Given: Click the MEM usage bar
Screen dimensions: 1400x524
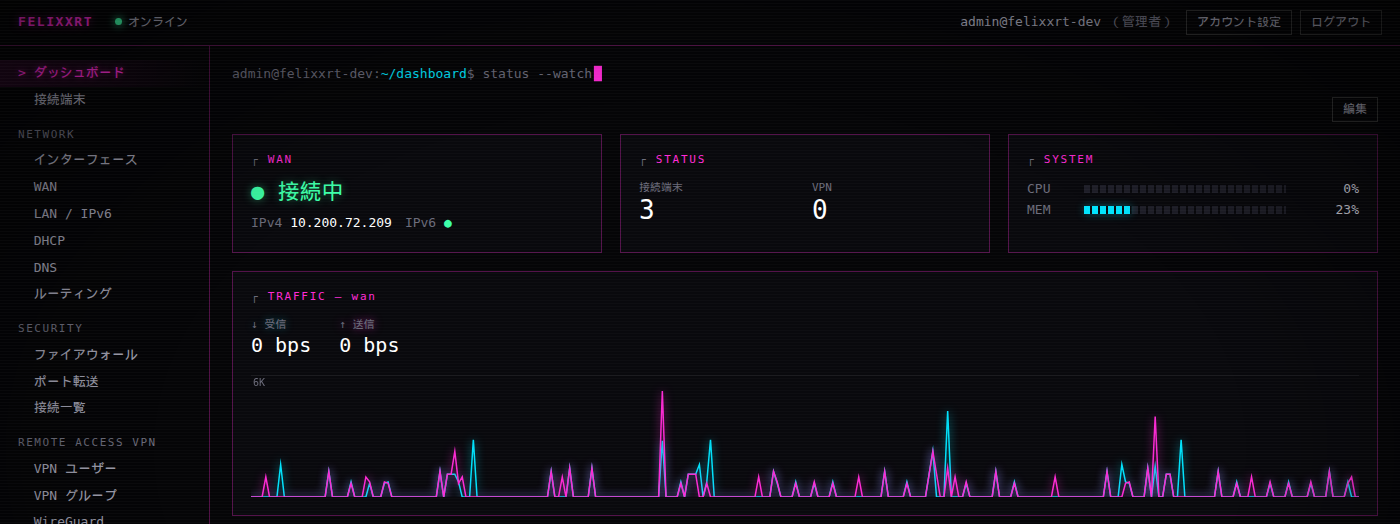Looking at the screenshot, I should (1185, 210).
